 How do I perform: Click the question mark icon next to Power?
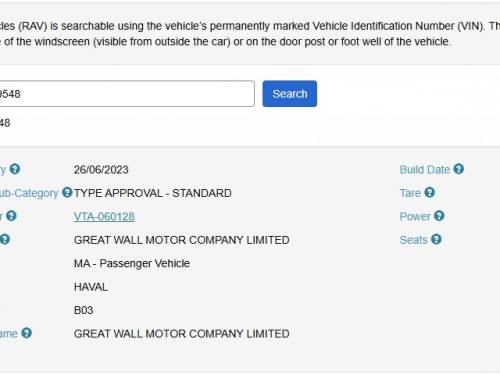tap(439, 216)
